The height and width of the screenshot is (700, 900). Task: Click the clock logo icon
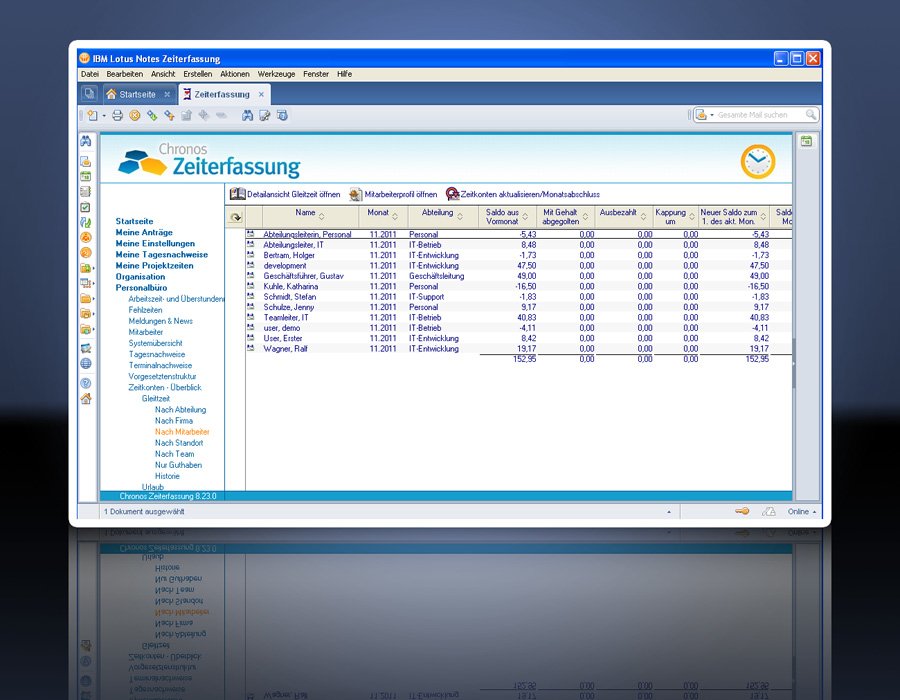pos(757,162)
